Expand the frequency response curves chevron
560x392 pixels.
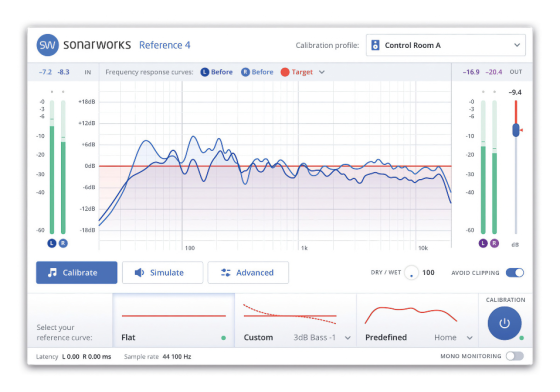point(322,72)
